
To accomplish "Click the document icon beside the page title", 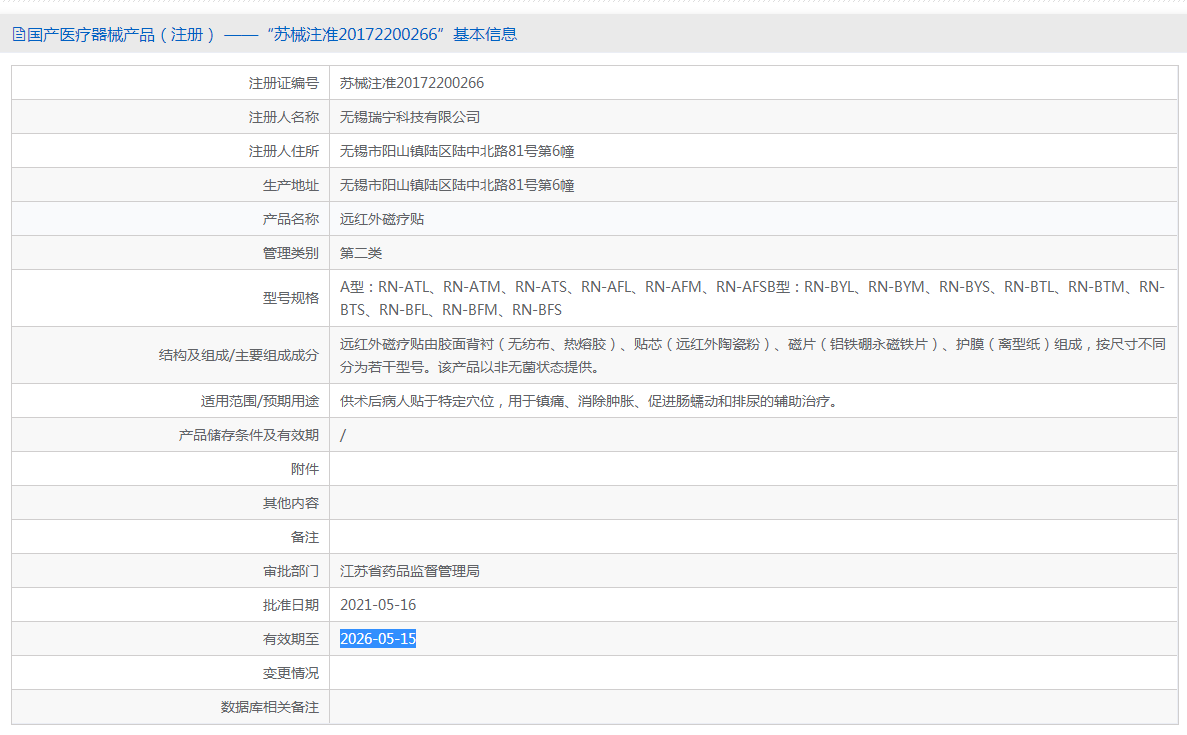I will (x=18, y=35).
